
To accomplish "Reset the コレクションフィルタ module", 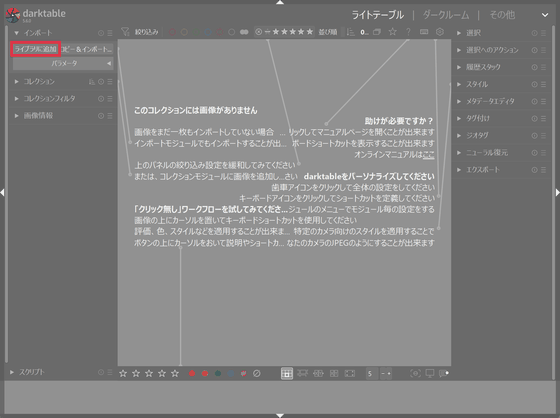I will [101, 99].
